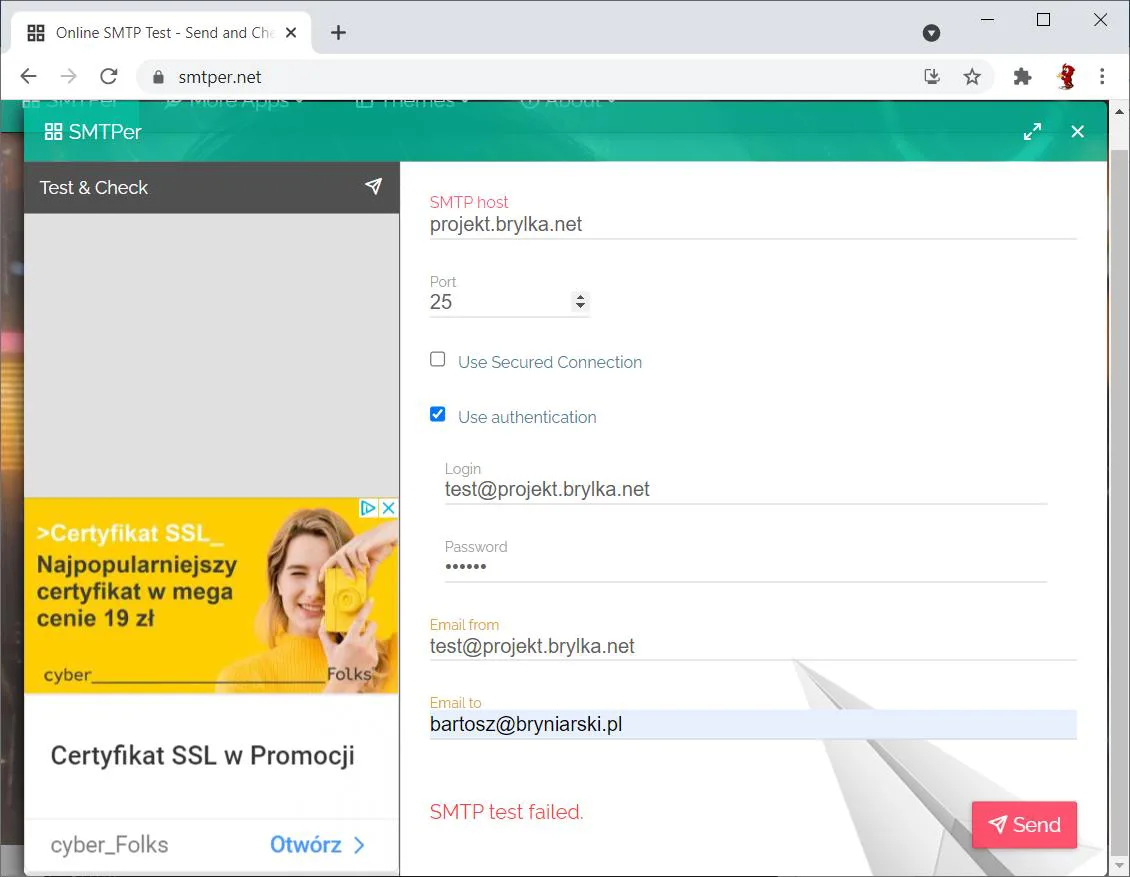
Task: Click the red bird profile avatar
Action: [1066, 76]
